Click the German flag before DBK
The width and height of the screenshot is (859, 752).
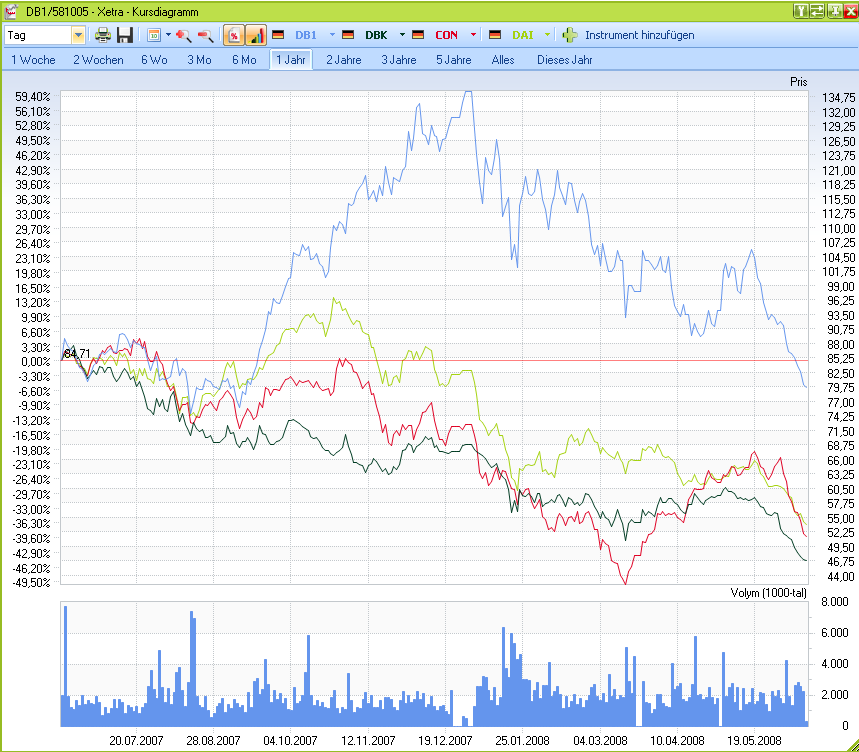pyautogui.click(x=348, y=35)
